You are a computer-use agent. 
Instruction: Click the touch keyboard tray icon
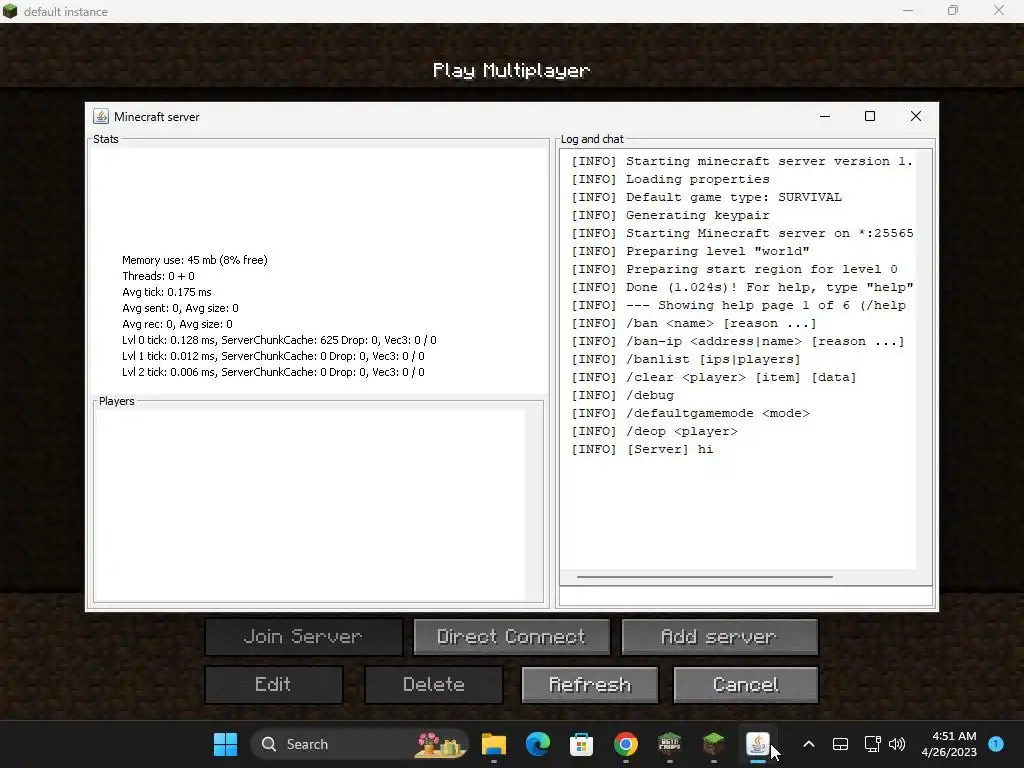tap(840, 744)
